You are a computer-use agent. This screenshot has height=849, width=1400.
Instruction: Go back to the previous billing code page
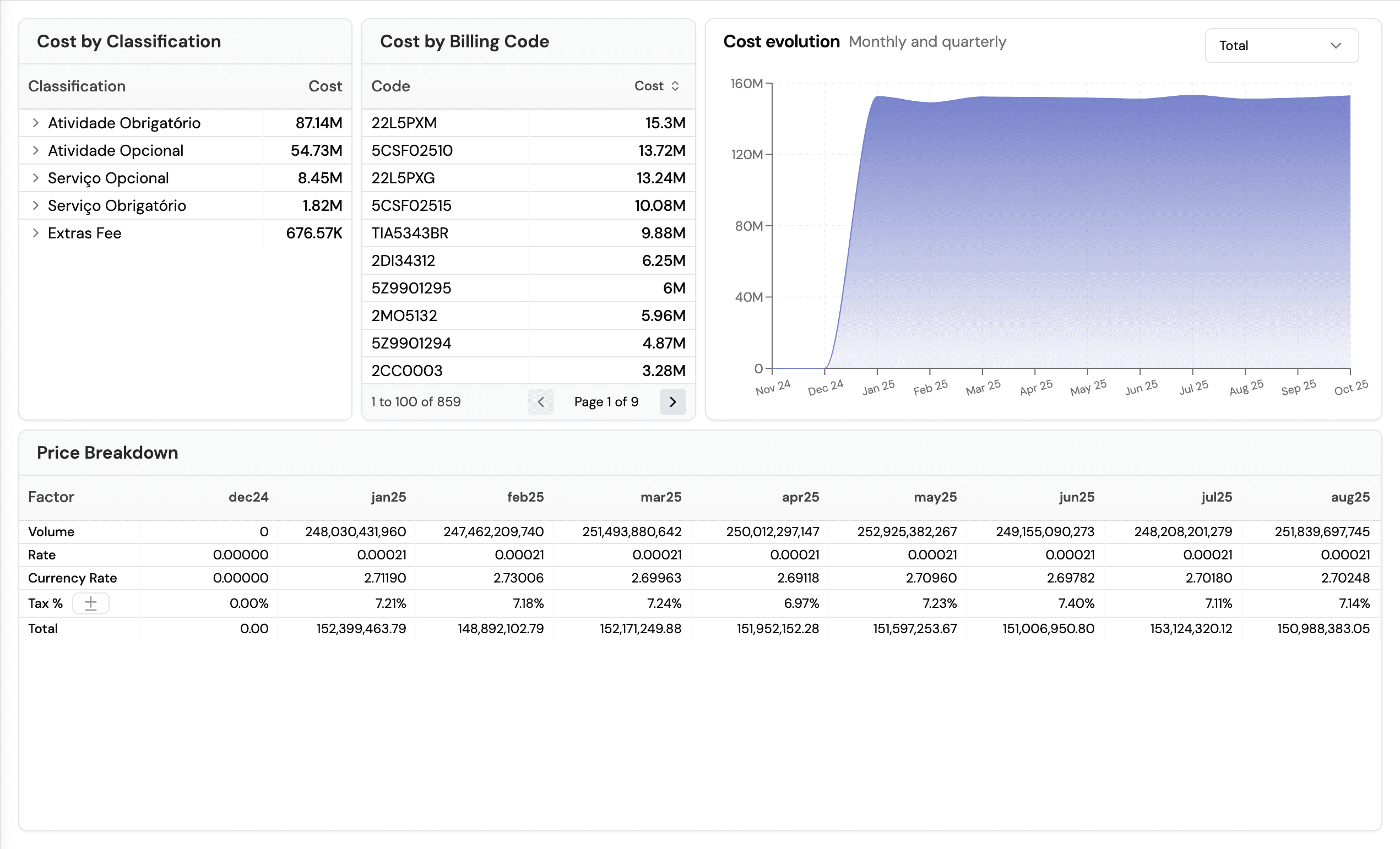541,401
